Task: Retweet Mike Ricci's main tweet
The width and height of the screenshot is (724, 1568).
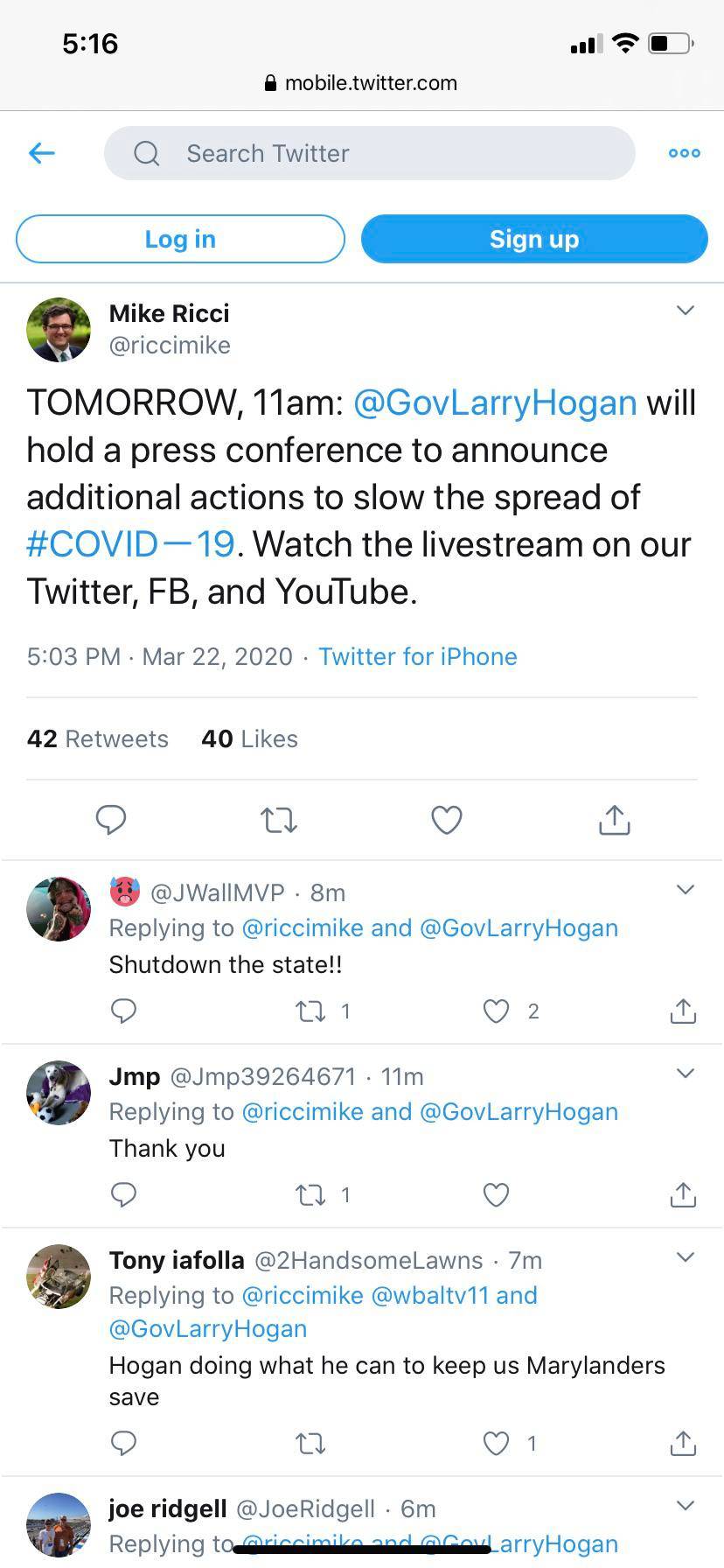Action: coord(279,820)
